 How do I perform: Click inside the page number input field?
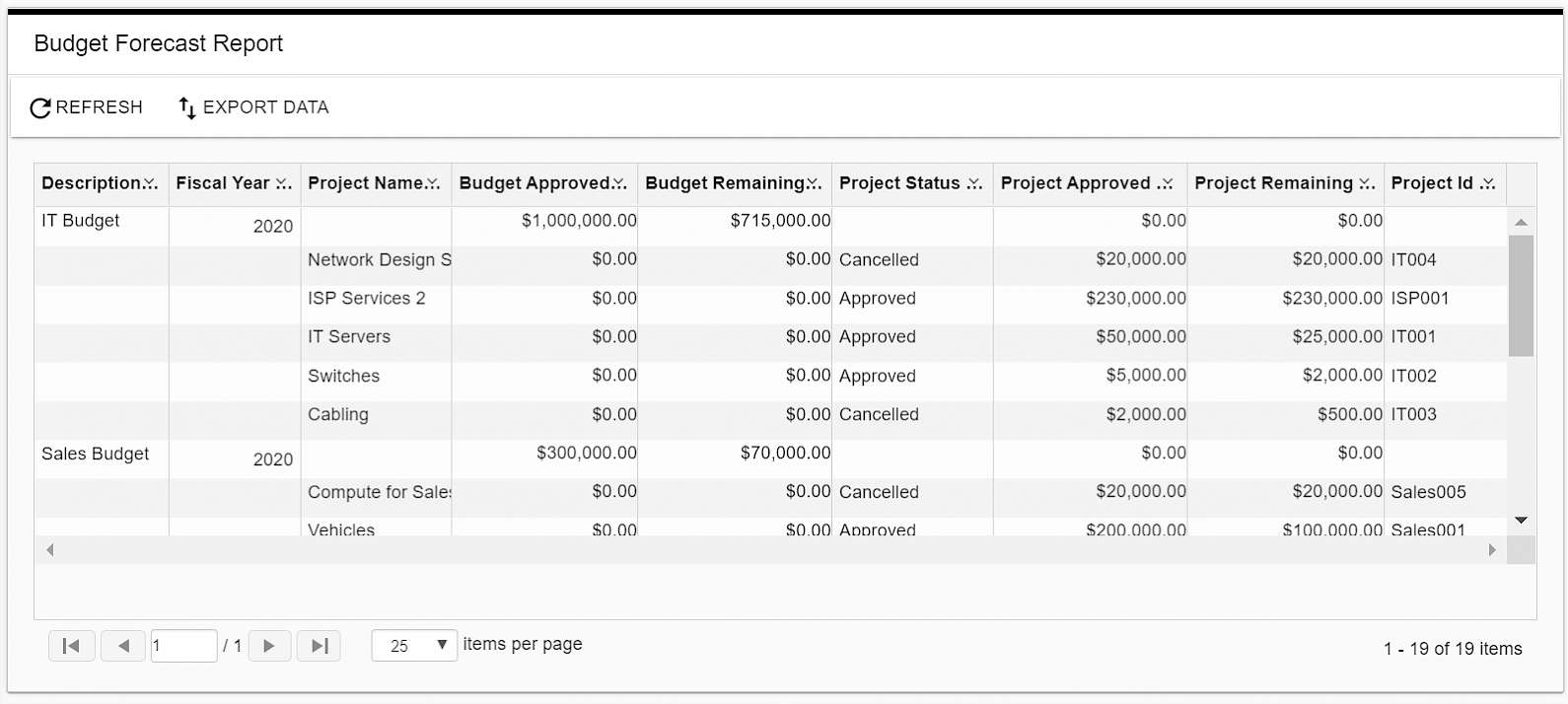183,645
